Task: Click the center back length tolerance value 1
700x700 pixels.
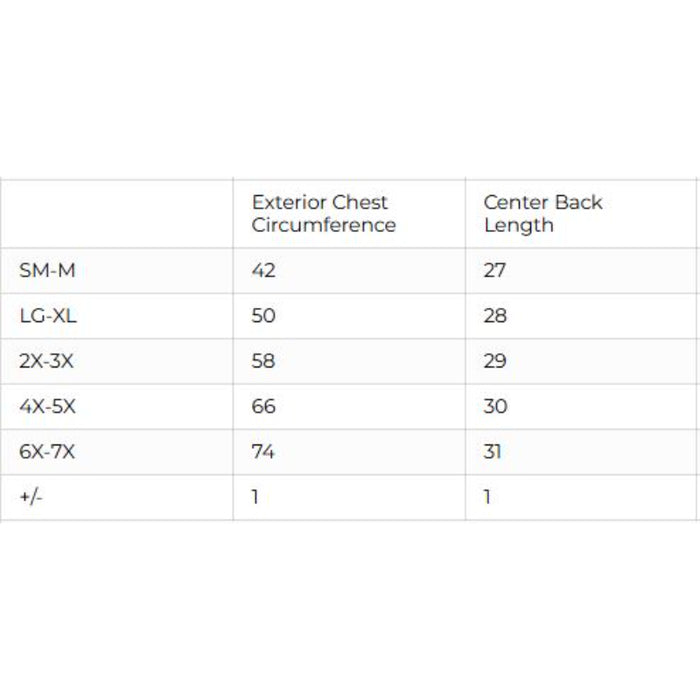Action: click(488, 497)
